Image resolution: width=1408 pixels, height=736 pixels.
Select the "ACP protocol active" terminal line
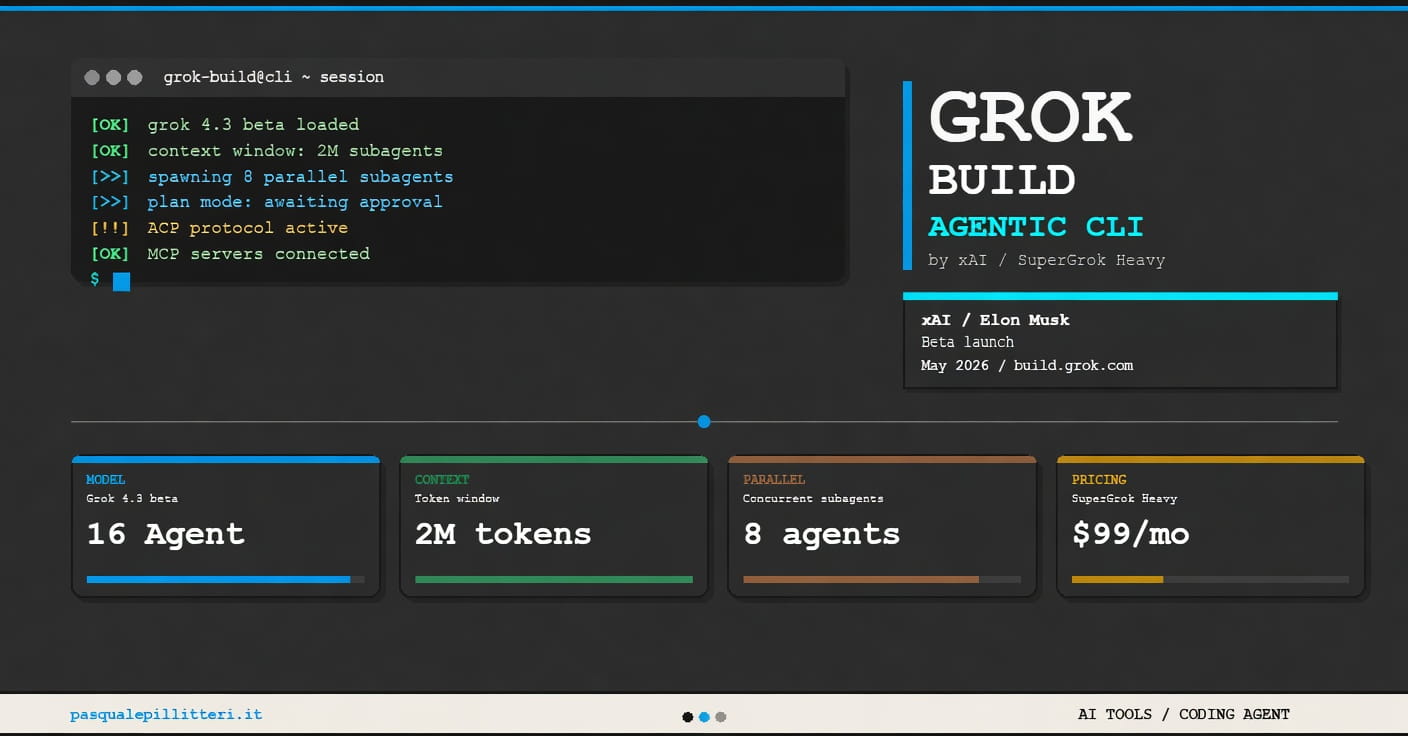pos(248,228)
